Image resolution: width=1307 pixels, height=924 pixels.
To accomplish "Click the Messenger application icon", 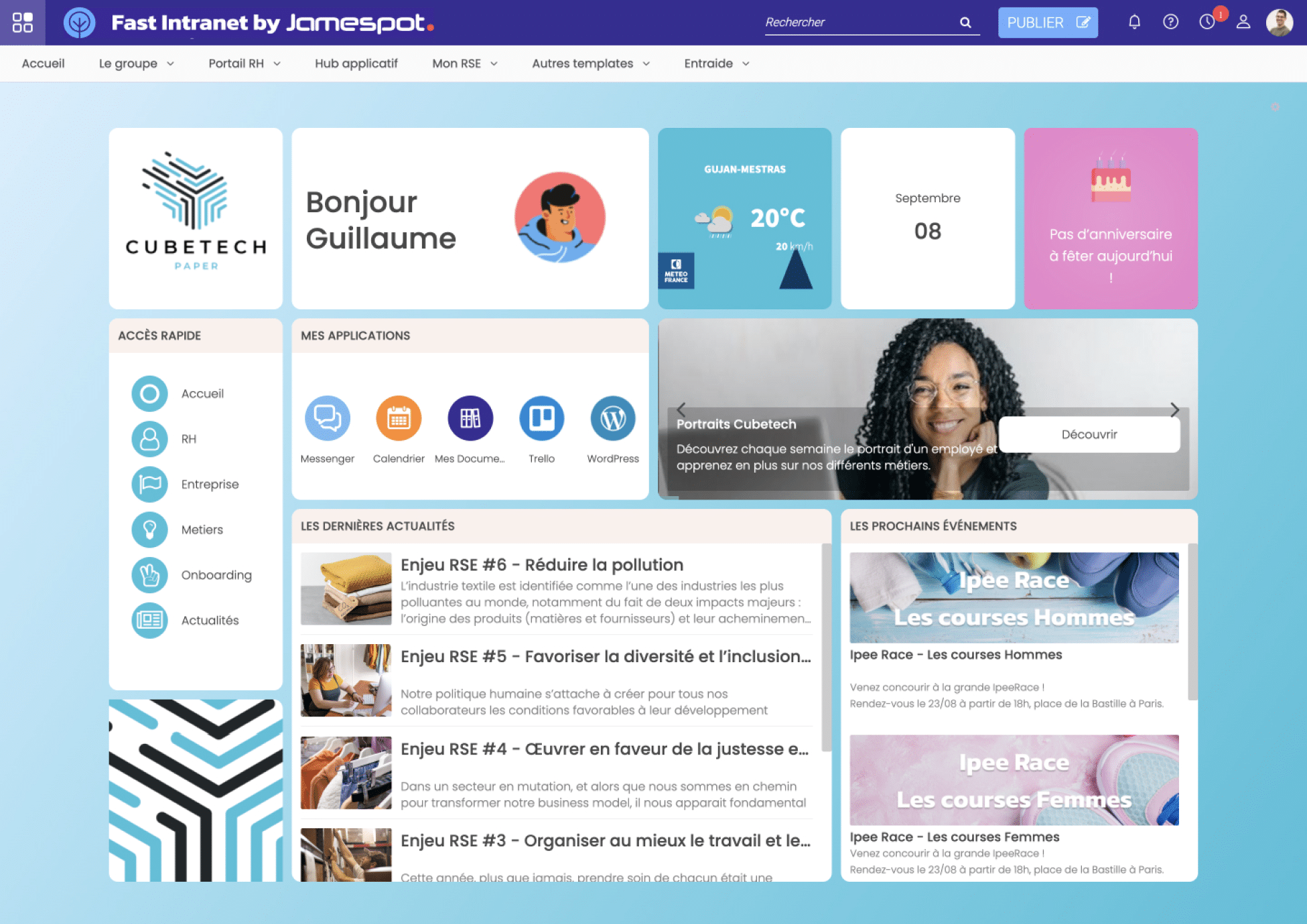I will 328,416.
